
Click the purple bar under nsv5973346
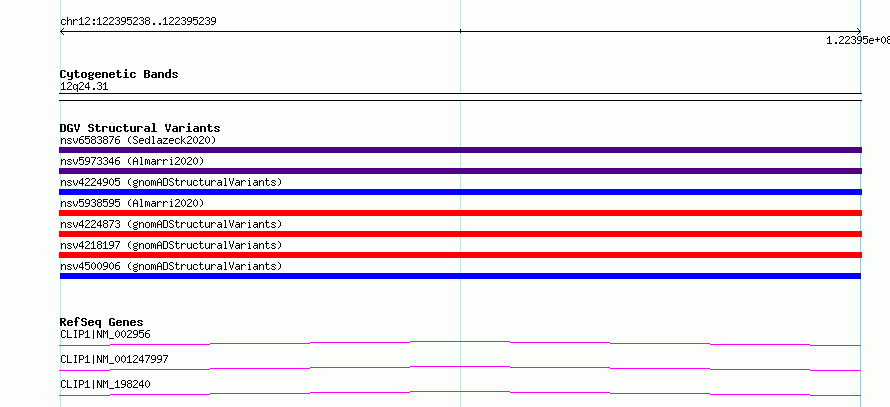click(460, 171)
